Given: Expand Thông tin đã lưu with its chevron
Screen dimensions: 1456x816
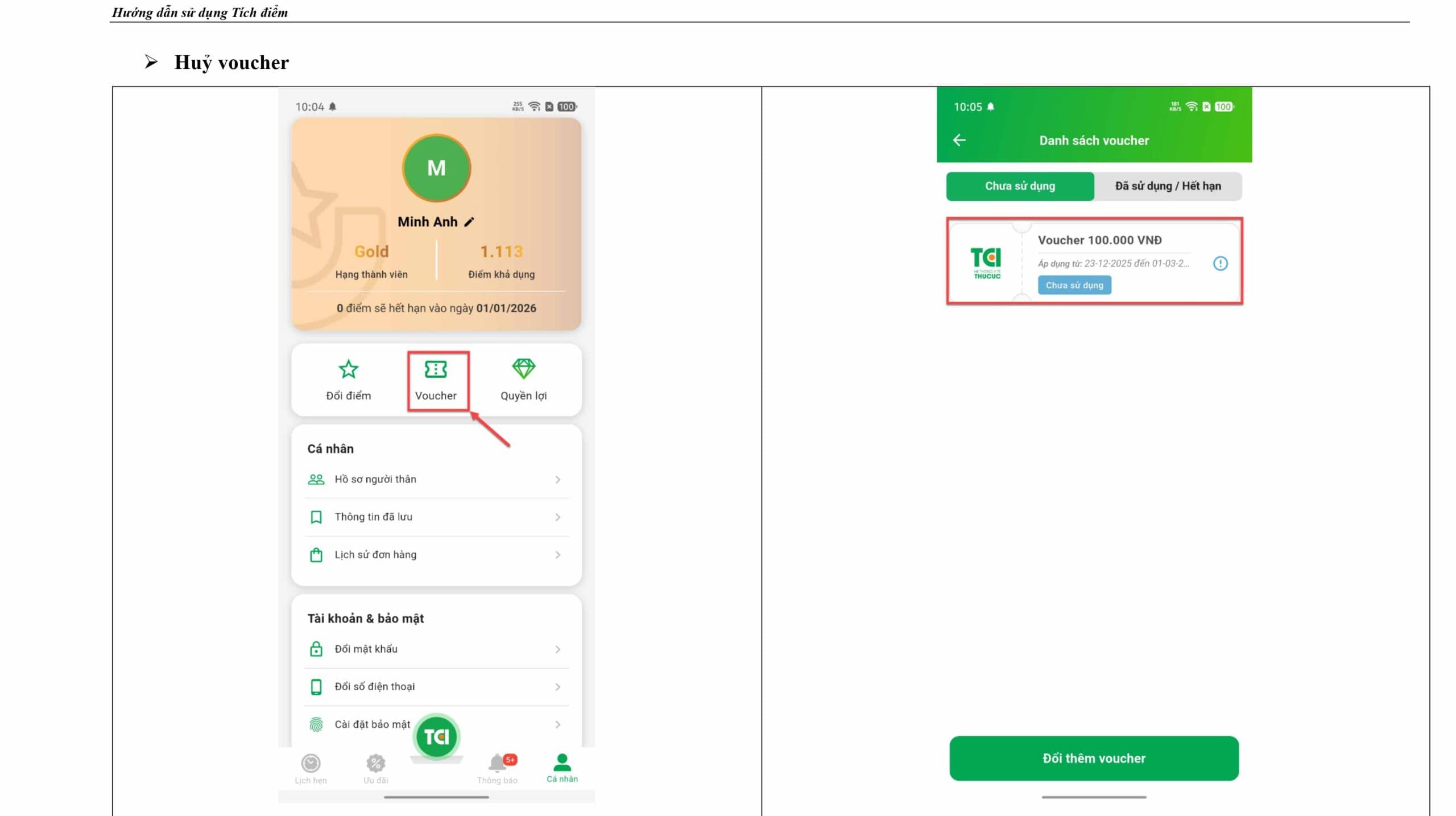Looking at the screenshot, I should (557, 517).
